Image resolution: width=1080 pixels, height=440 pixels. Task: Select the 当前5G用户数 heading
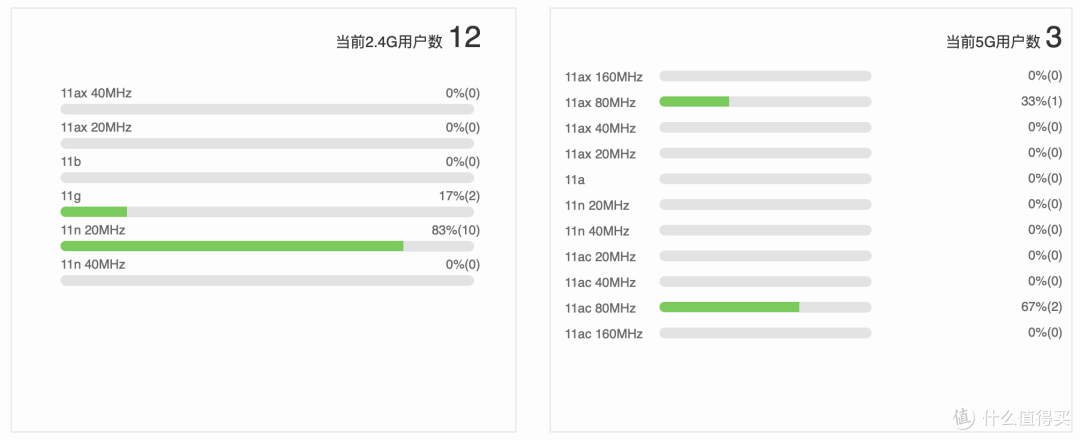[993, 42]
